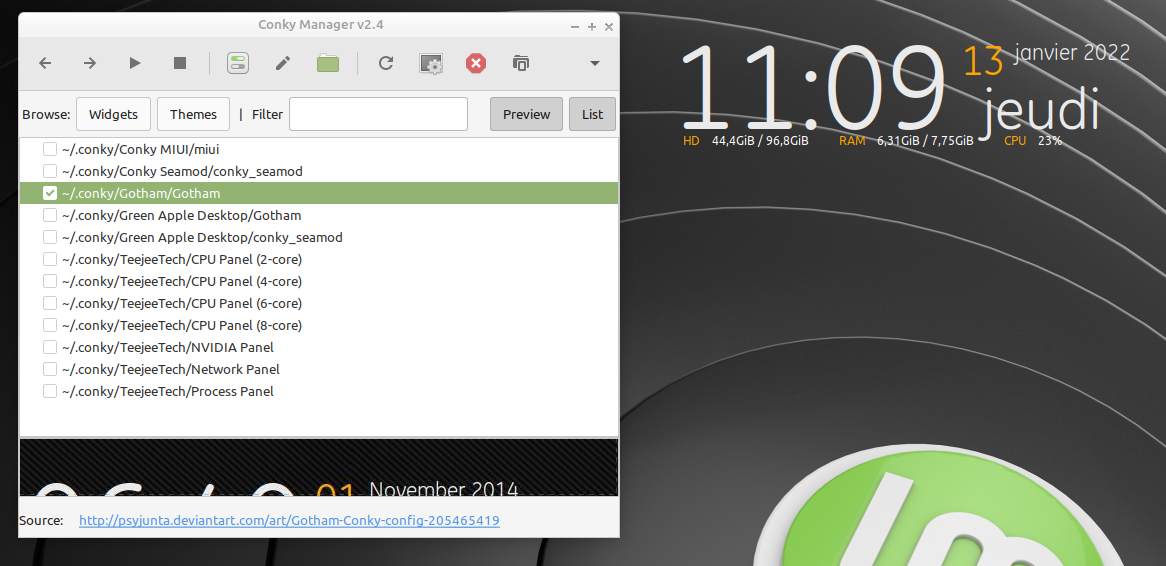Enable Conky MIUI/miui checkbox
Screen dimensions: 1166x566
tap(50, 149)
